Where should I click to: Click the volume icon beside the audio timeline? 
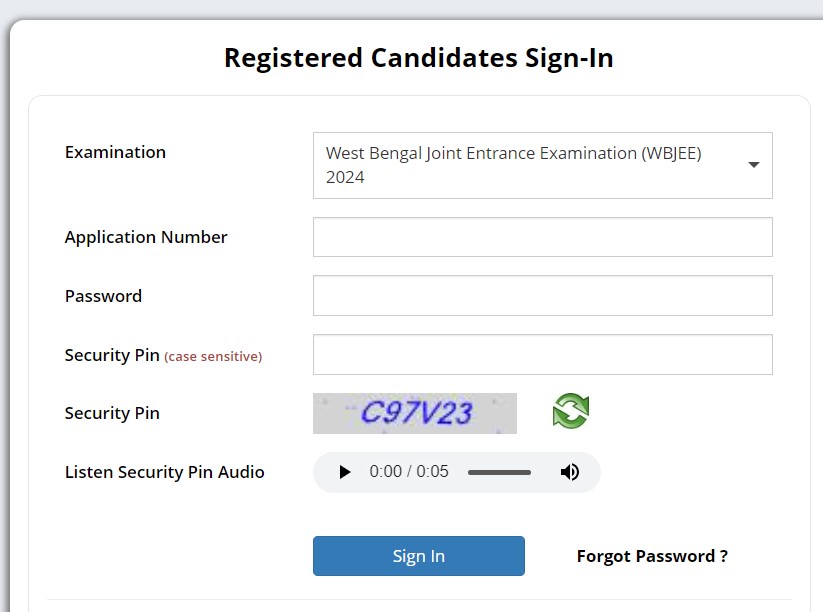570,471
